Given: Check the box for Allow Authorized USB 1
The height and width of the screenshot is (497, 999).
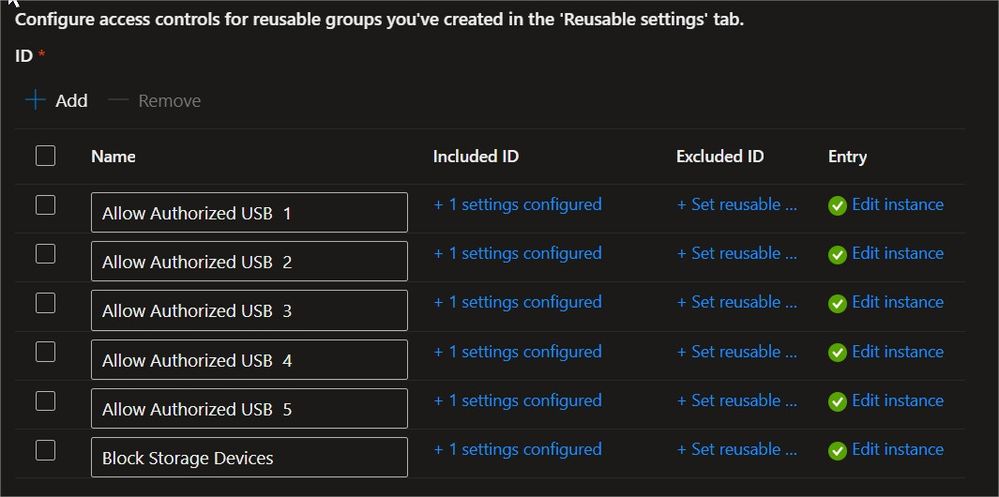Looking at the screenshot, I should (45, 205).
